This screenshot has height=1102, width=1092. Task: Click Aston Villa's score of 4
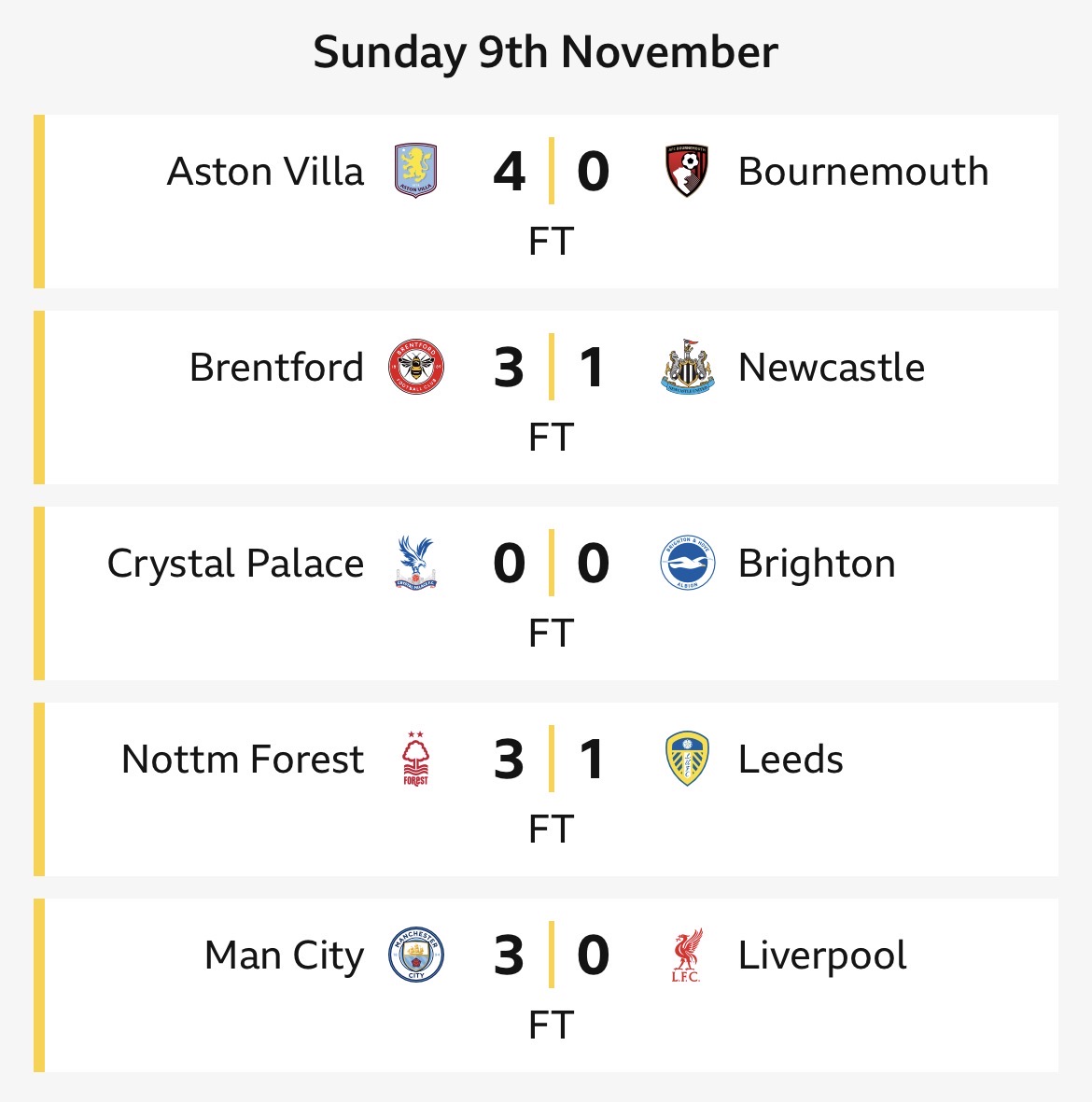click(x=510, y=172)
